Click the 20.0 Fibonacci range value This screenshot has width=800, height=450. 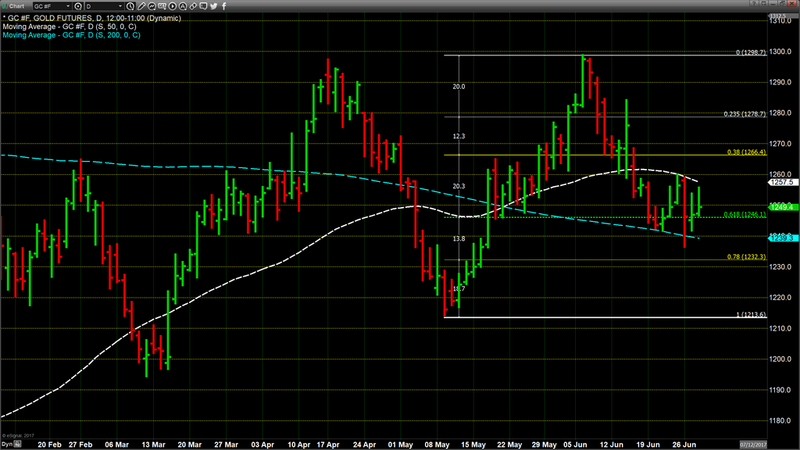(459, 87)
